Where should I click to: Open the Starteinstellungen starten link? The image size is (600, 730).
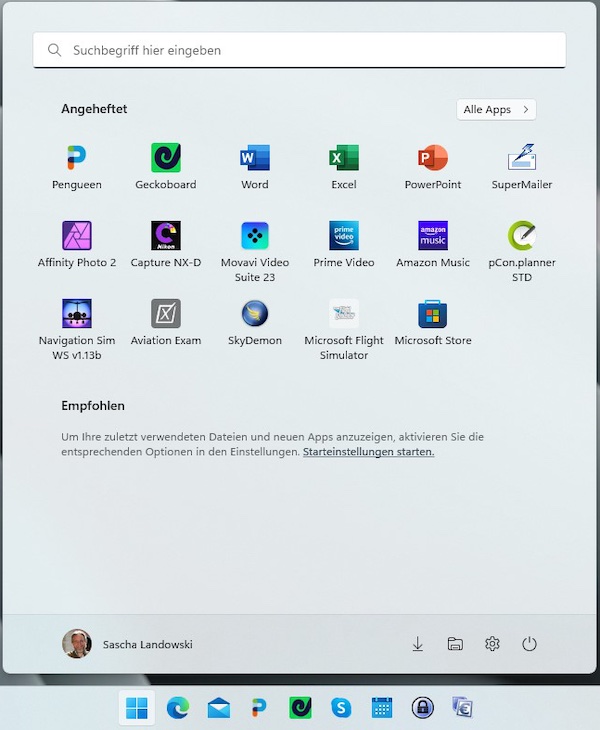(368, 452)
